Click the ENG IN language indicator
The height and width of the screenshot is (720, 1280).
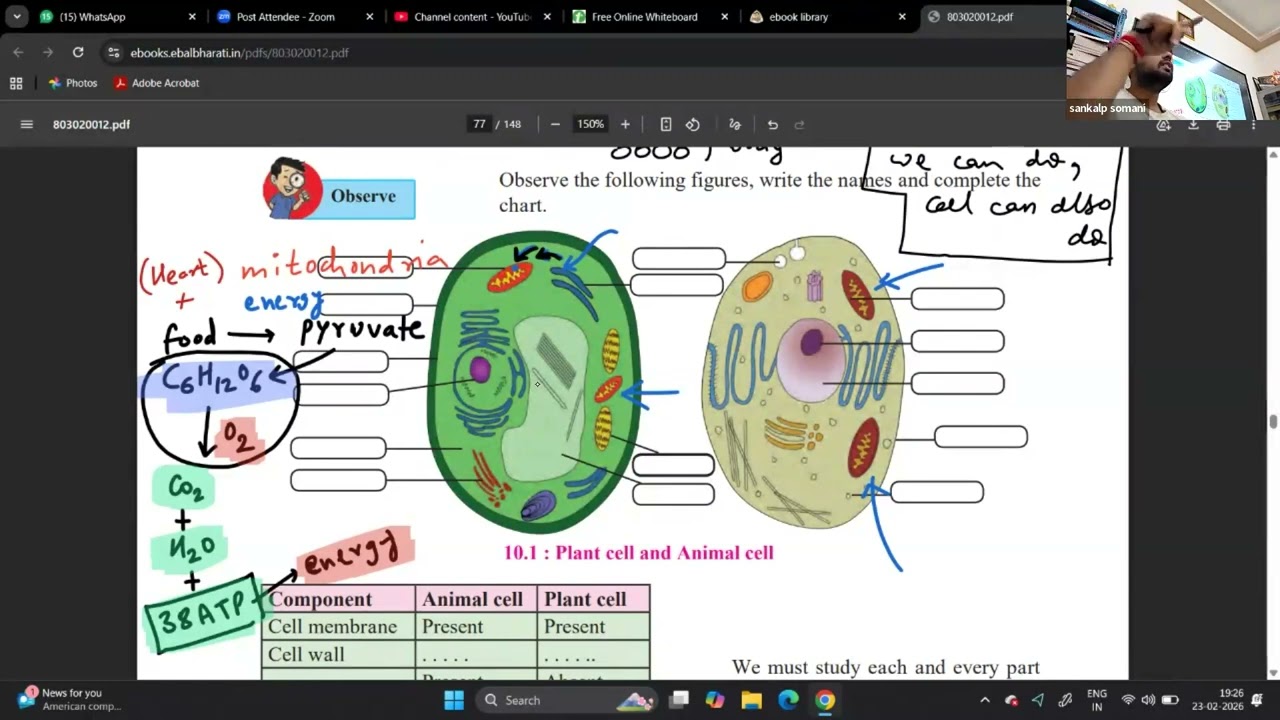[x=1097, y=700]
